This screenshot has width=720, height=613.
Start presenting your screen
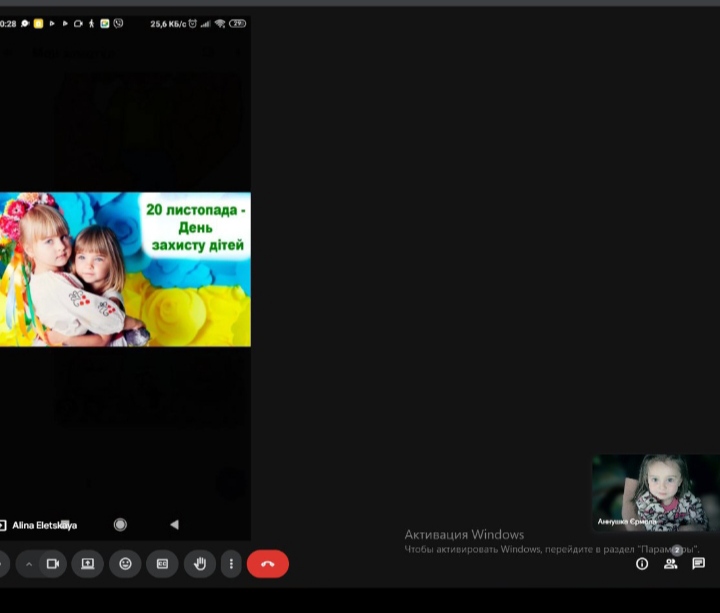[x=88, y=564]
